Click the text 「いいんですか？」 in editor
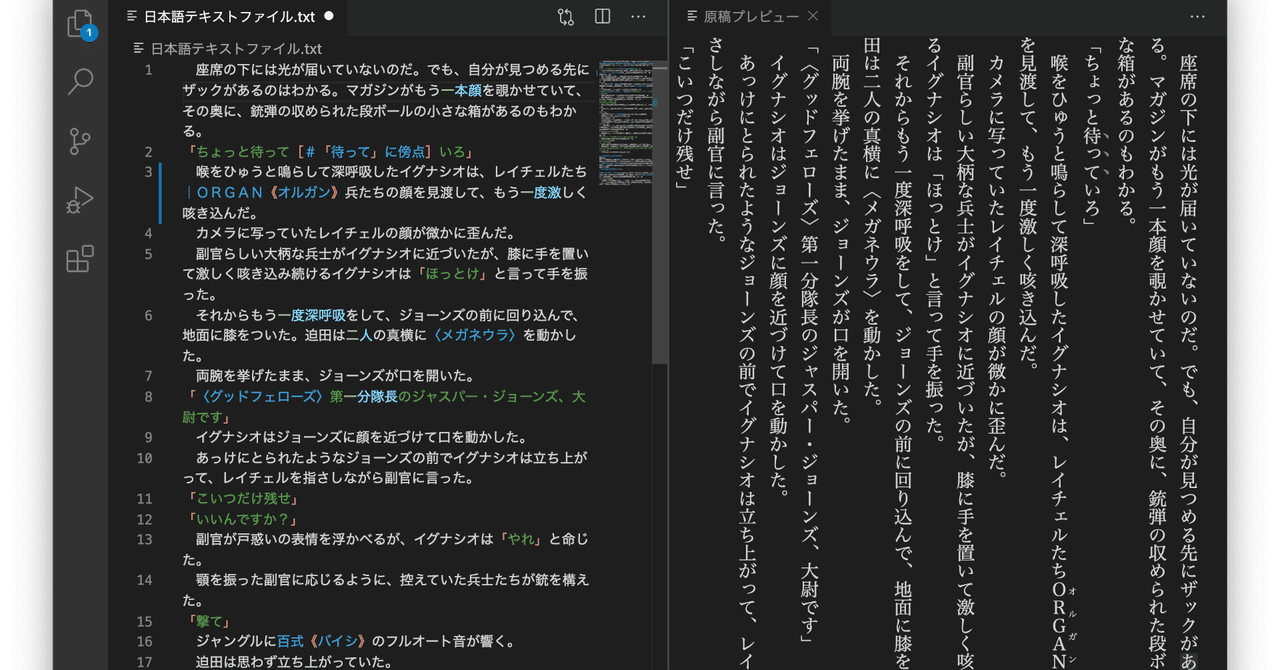The image size is (1280, 670). [x=243, y=519]
